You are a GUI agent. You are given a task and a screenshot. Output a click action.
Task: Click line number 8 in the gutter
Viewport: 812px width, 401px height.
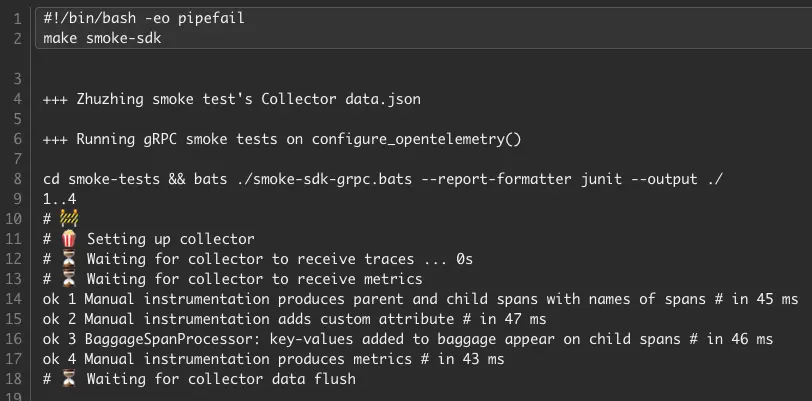pos(18,179)
